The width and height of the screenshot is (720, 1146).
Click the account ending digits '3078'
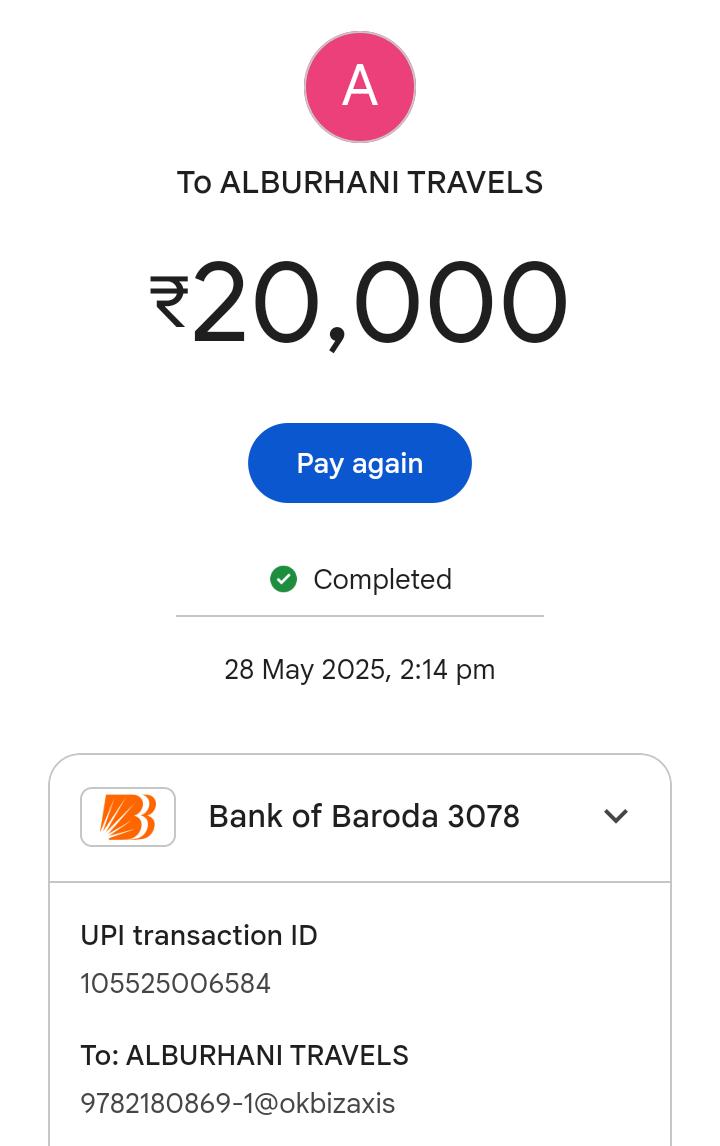click(x=484, y=817)
